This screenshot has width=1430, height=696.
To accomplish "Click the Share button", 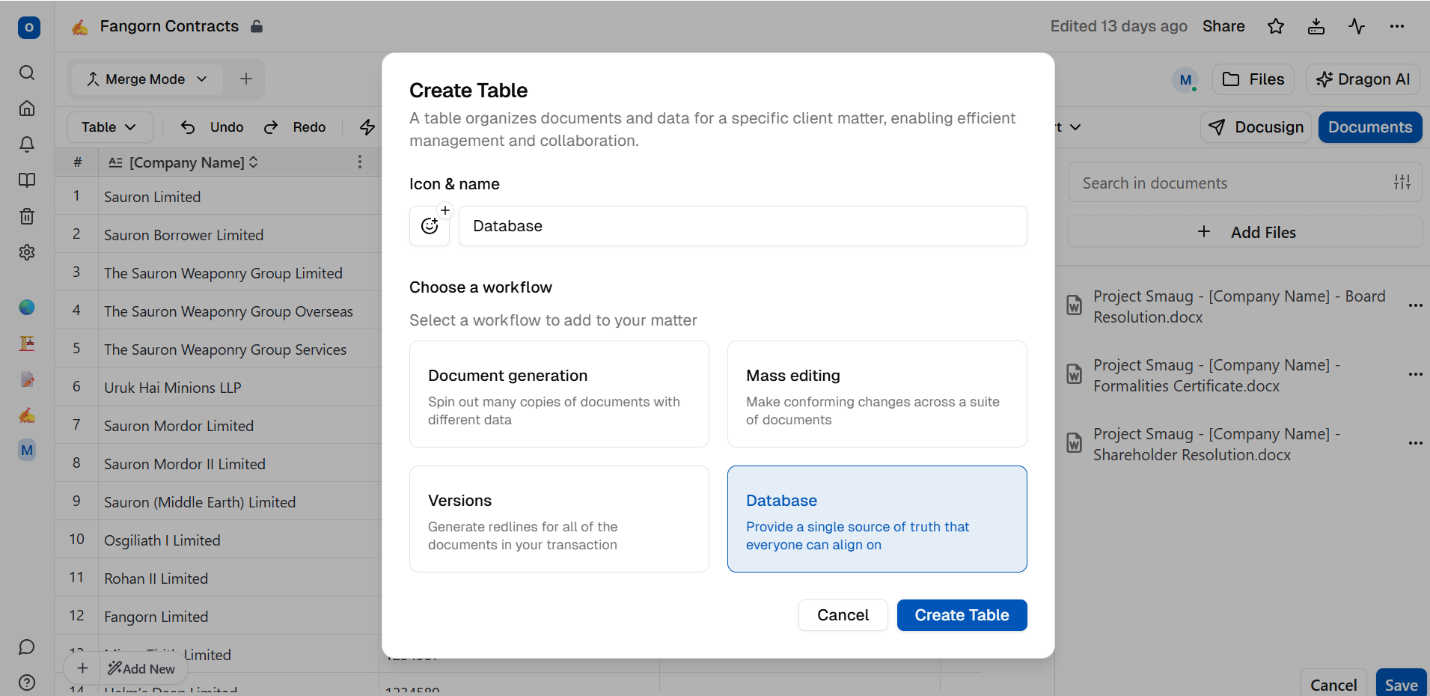I will click(x=1224, y=26).
